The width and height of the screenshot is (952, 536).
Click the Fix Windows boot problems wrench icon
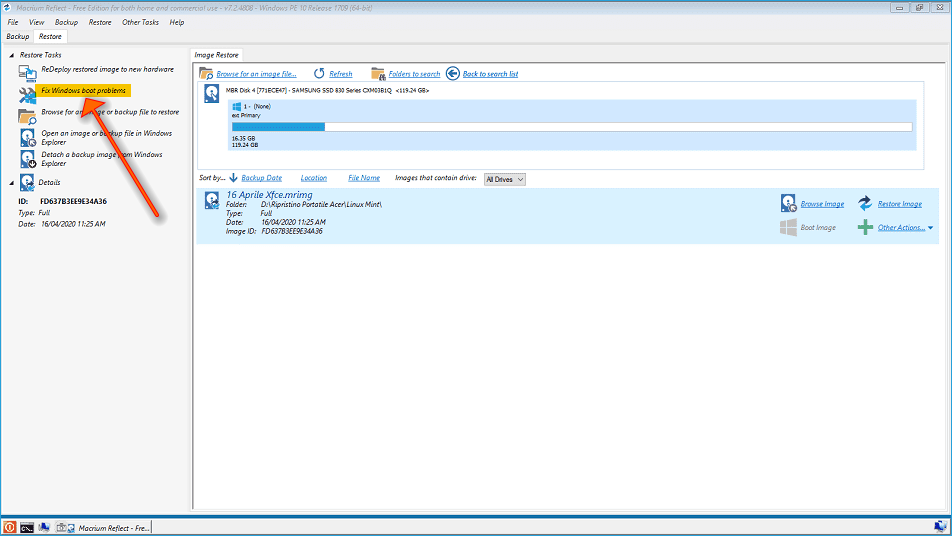click(27, 95)
